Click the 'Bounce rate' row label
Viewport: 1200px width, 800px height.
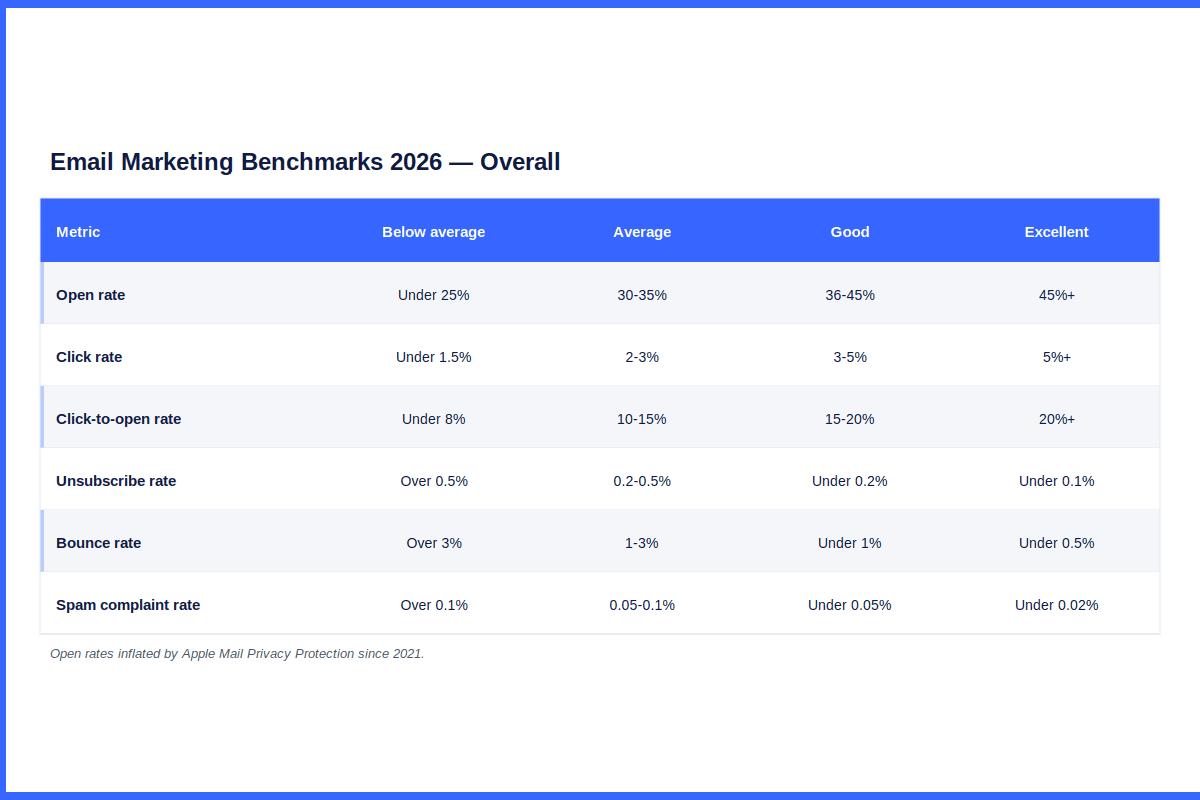pos(99,543)
